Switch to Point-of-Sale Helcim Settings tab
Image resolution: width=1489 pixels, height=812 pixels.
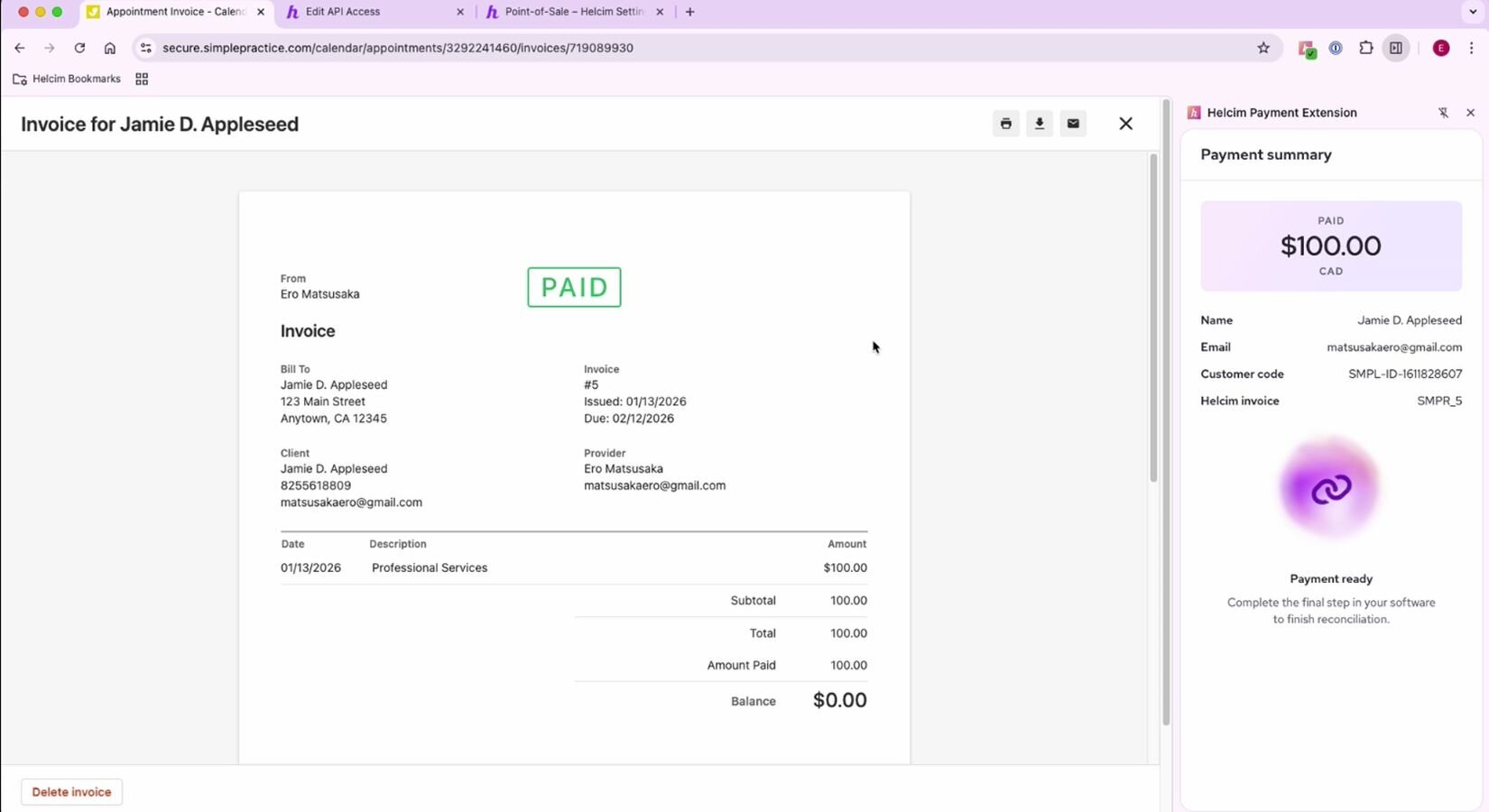tap(573, 12)
